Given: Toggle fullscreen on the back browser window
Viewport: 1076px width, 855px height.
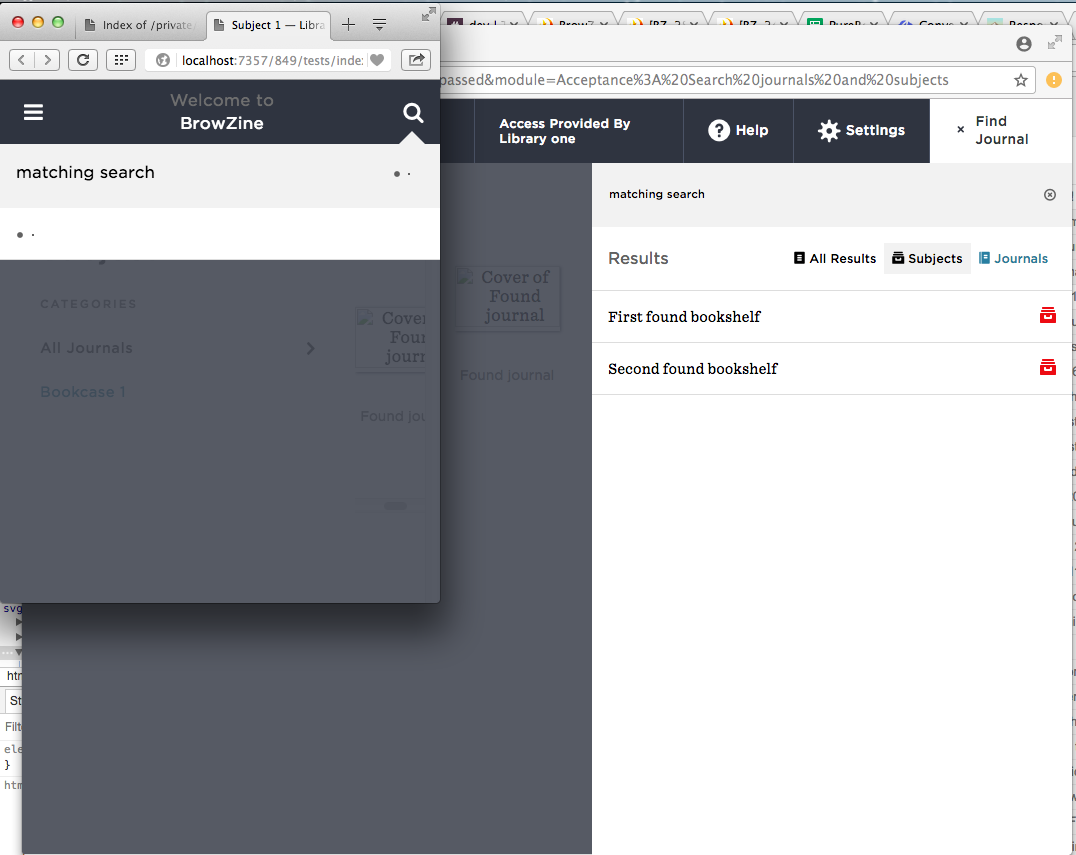Looking at the screenshot, I should tap(1055, 43).
